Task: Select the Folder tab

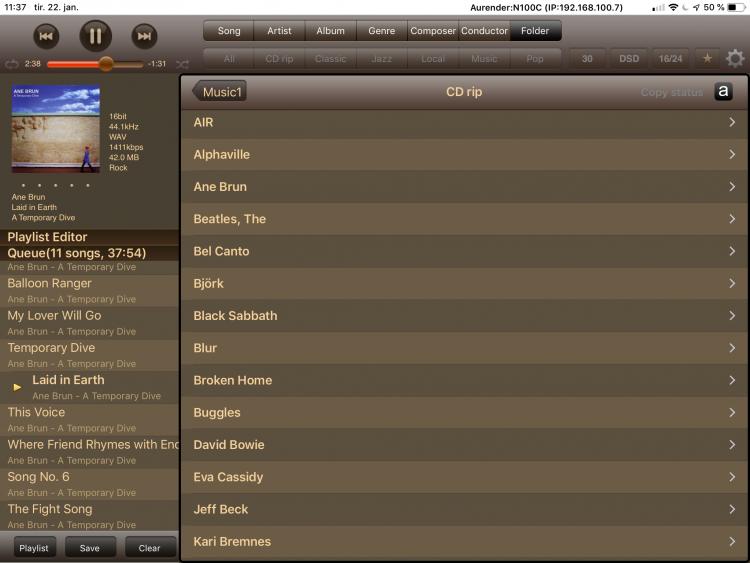Action: pos(535,31)
